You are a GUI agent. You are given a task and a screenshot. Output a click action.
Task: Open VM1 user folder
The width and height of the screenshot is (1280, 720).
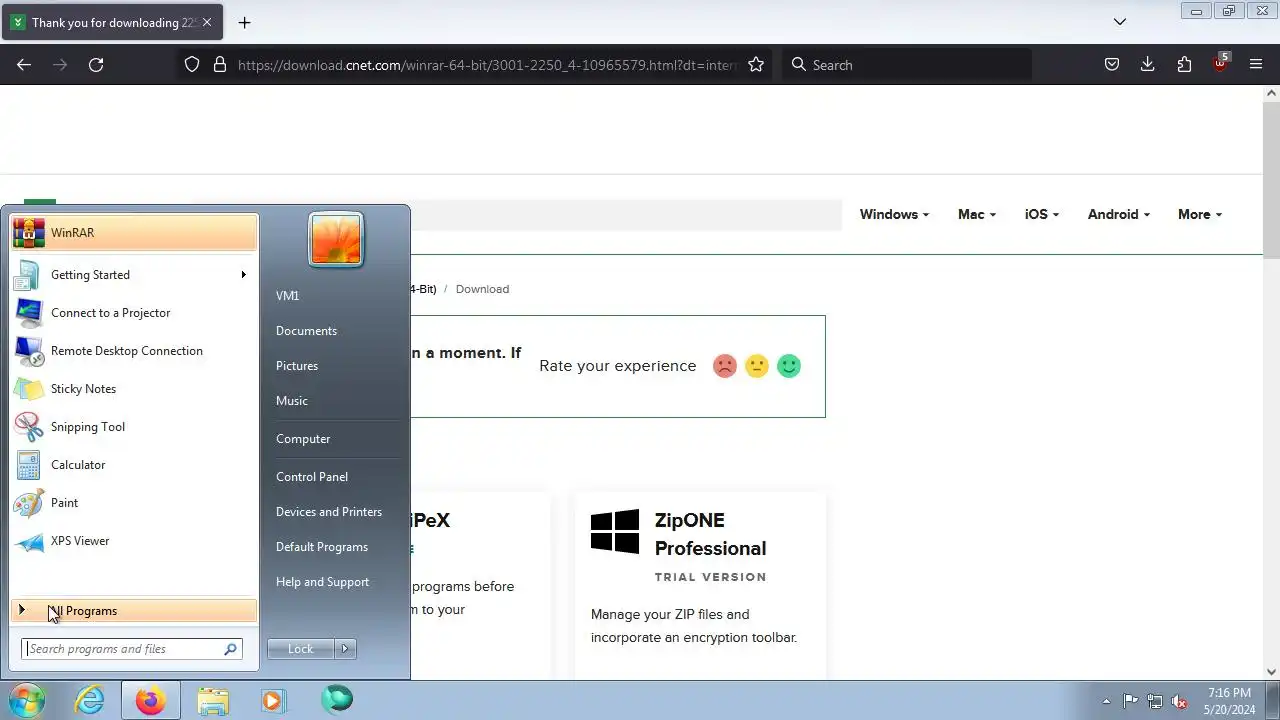click(288, 296)
